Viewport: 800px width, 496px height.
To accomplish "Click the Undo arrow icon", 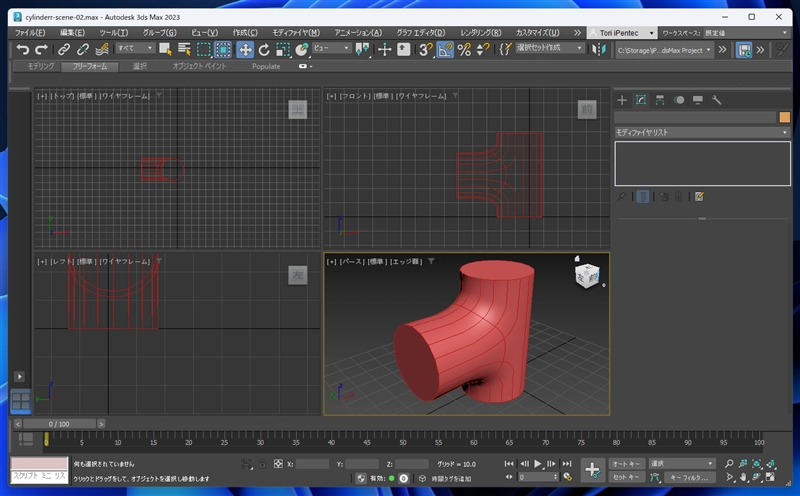I will coord(22,49).
